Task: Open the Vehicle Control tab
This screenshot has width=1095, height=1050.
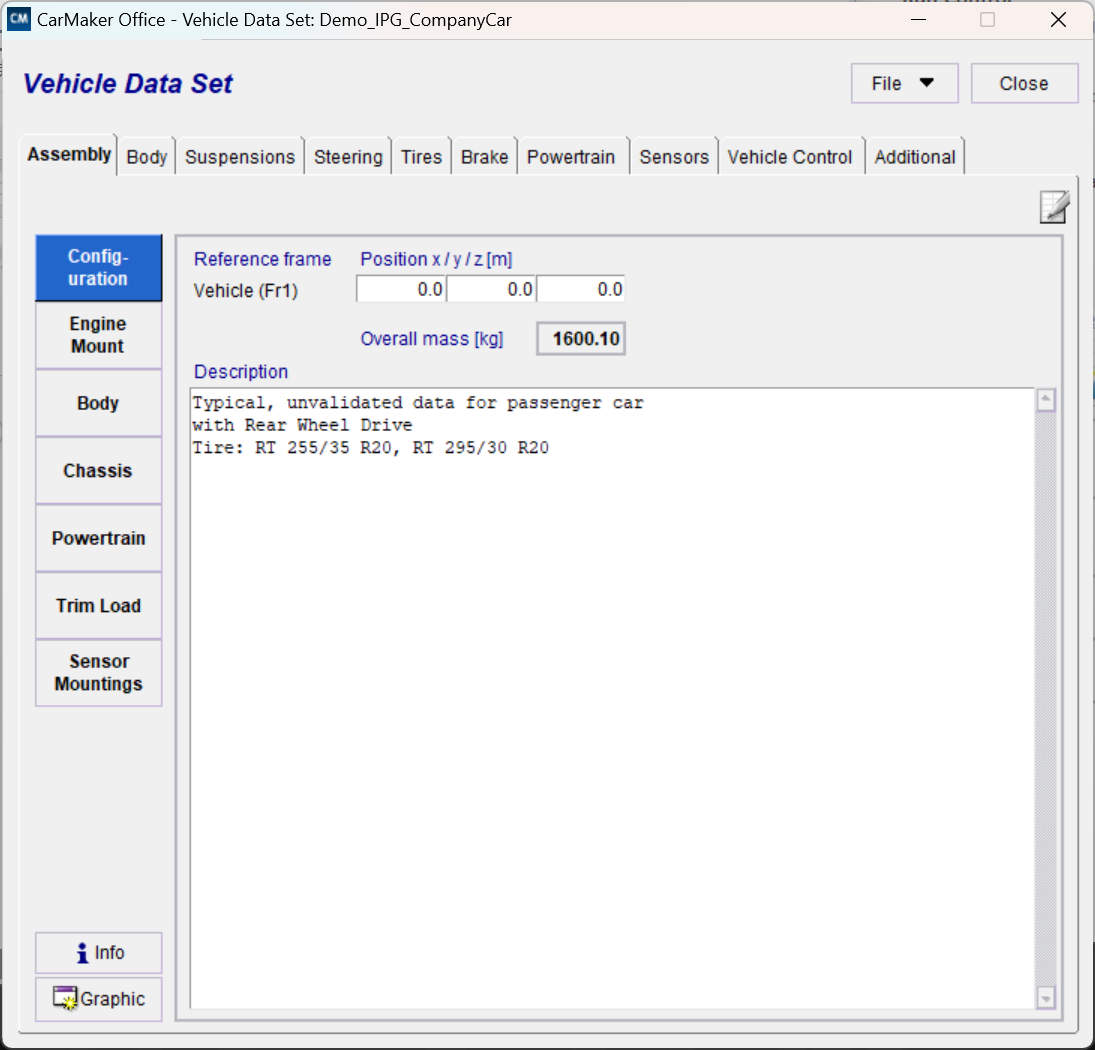Action: (x=790, y=157)
